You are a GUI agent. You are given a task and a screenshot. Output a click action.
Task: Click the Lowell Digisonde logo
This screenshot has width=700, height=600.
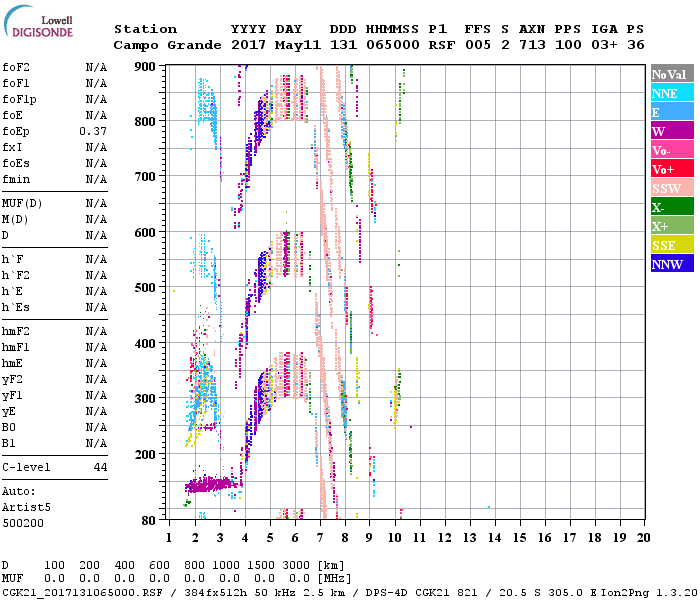(x=38, y=21)
